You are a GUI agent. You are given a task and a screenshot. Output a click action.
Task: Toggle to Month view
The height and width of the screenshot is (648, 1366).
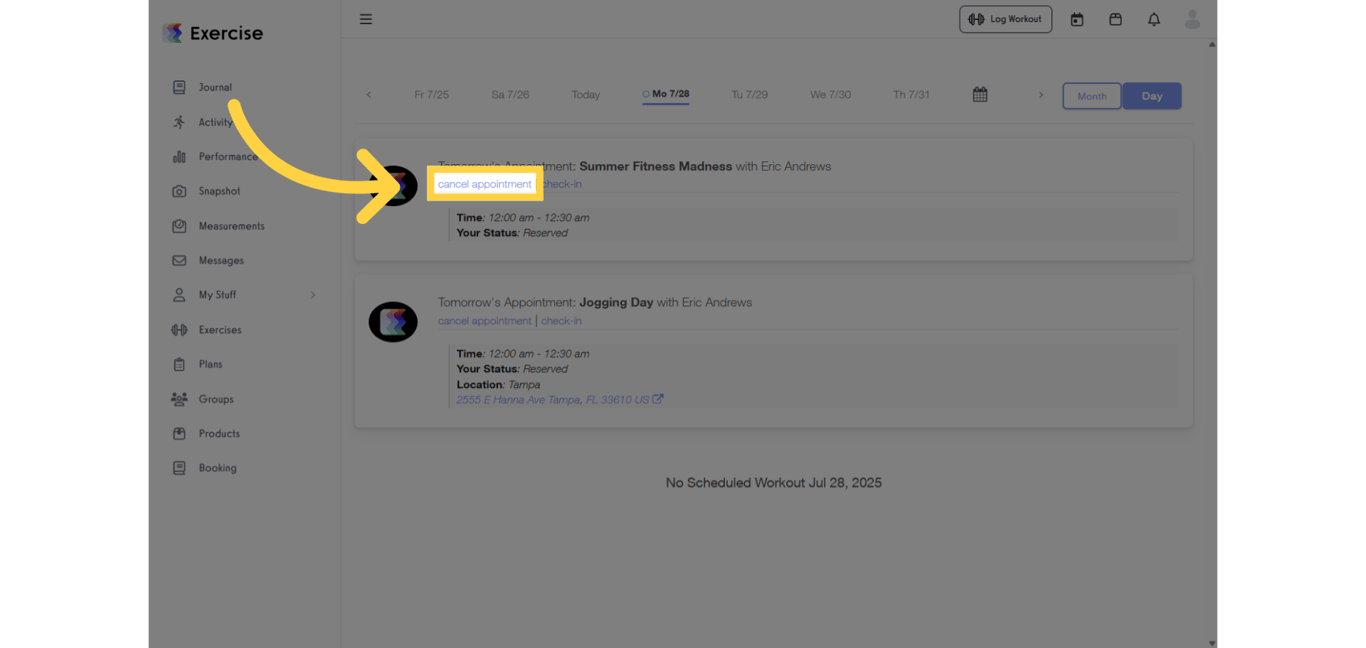coord(1091,96)
